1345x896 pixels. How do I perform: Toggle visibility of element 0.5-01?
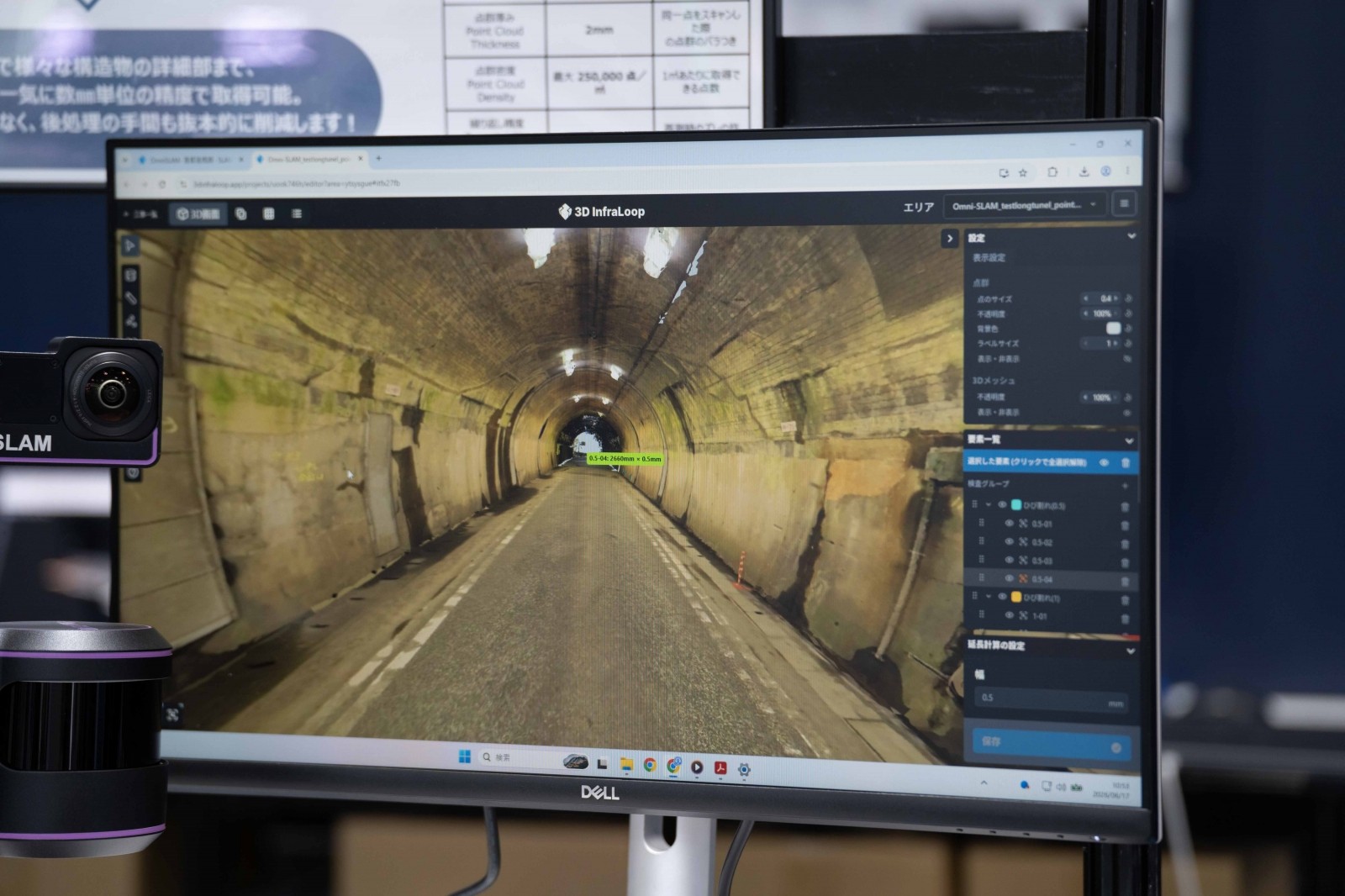[1009, 523]
